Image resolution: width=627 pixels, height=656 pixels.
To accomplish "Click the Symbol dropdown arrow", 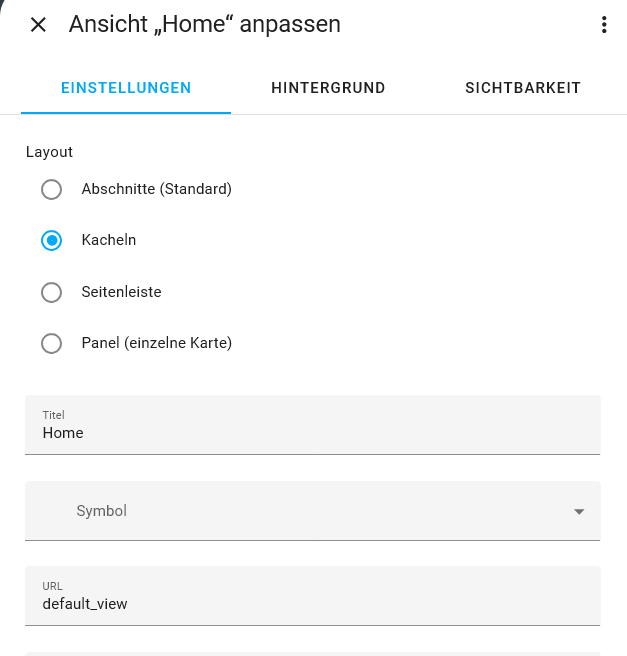I will point(578,512).
